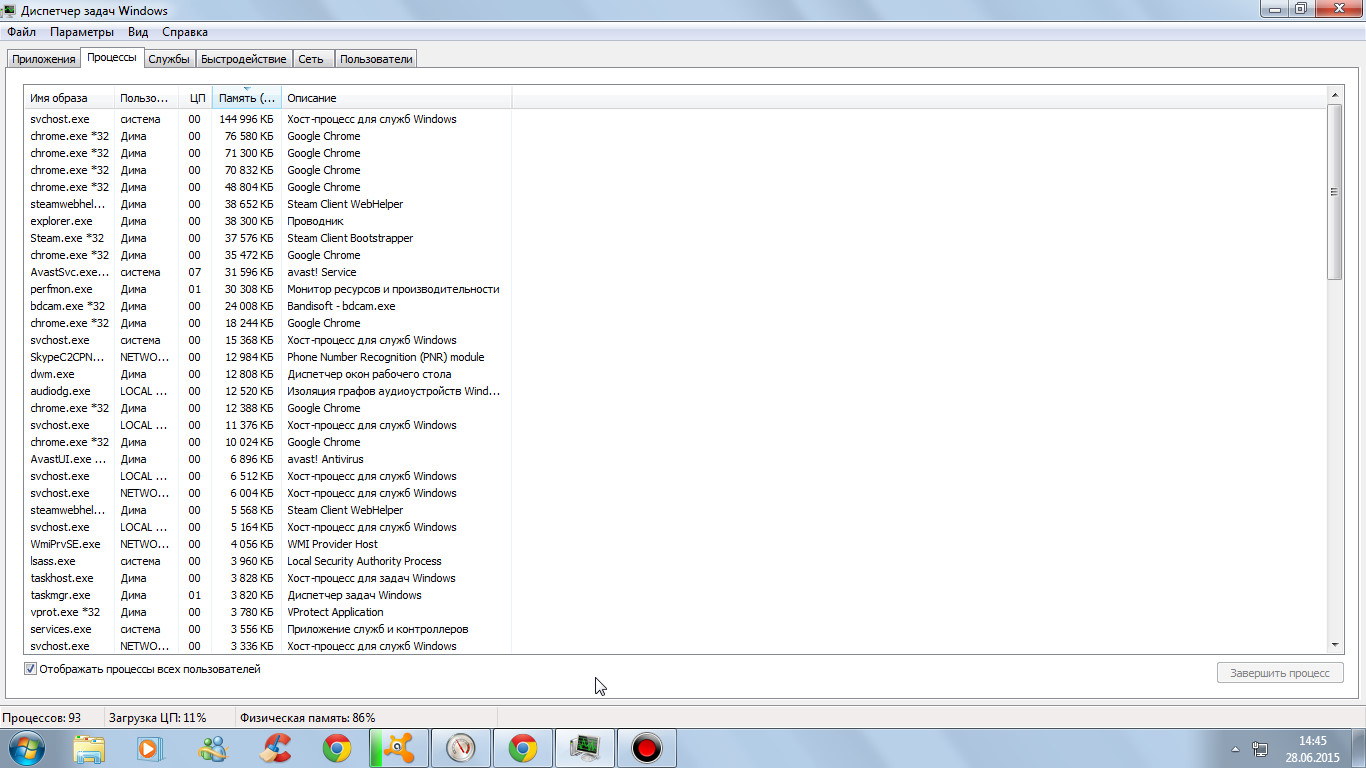
Task: Switch to the Сеть tab
Action: point(311,59)
